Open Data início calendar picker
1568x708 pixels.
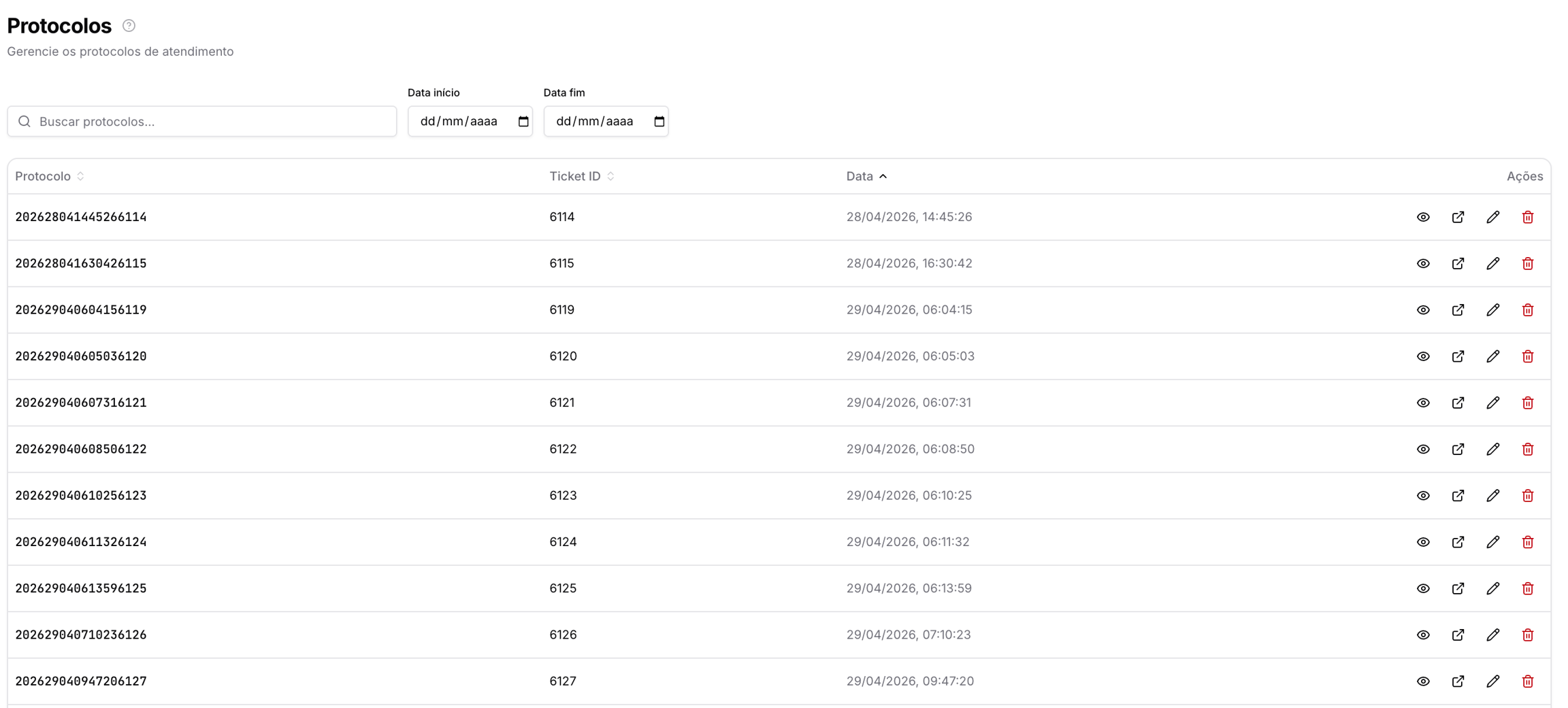pyautogui.click(x=523, y=122)
